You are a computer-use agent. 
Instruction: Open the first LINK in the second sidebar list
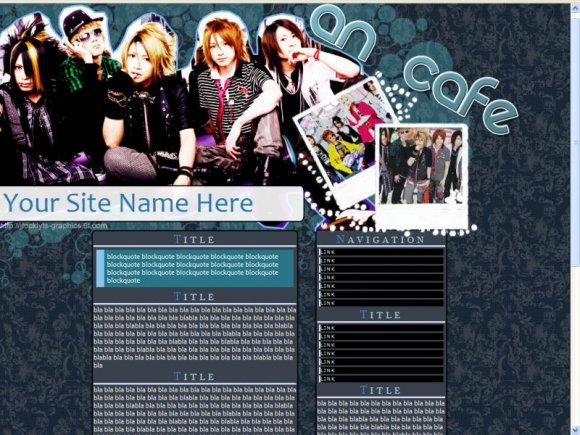(381, 328)
